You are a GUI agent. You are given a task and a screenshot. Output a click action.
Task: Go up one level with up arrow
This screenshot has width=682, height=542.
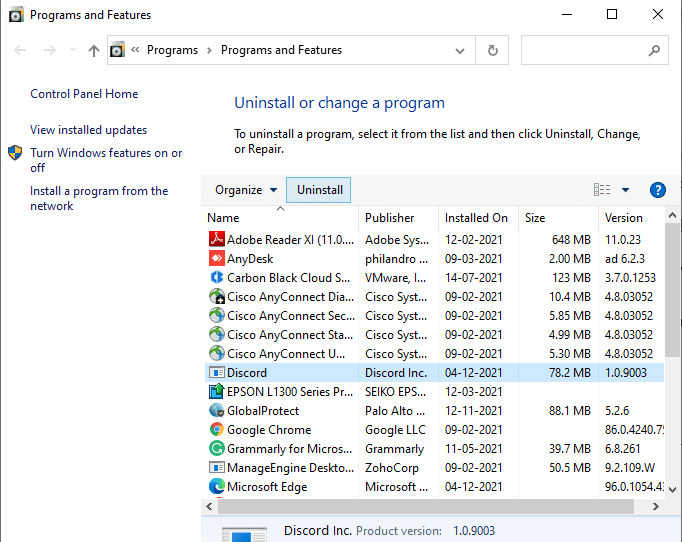tap(94, 50)
